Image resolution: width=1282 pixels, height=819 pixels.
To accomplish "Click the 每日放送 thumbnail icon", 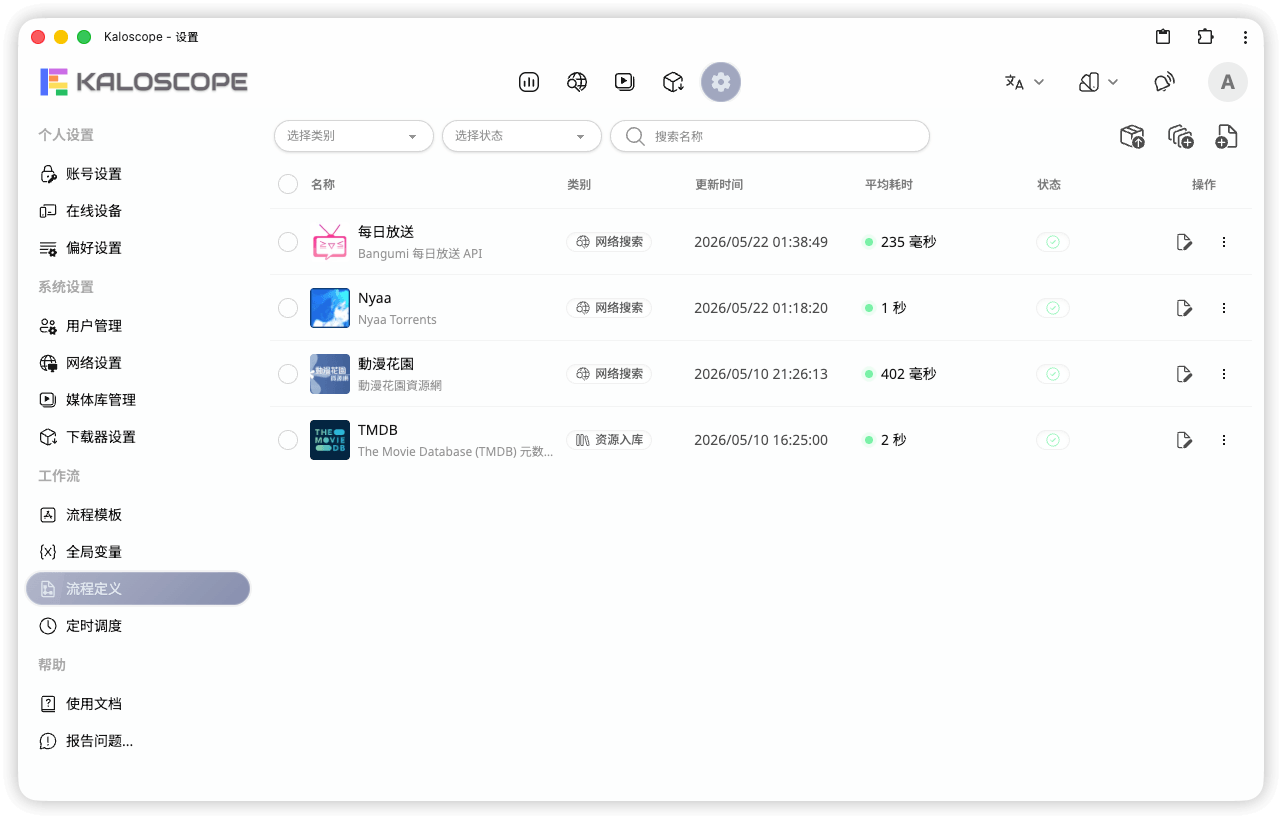I will (330, 242).
